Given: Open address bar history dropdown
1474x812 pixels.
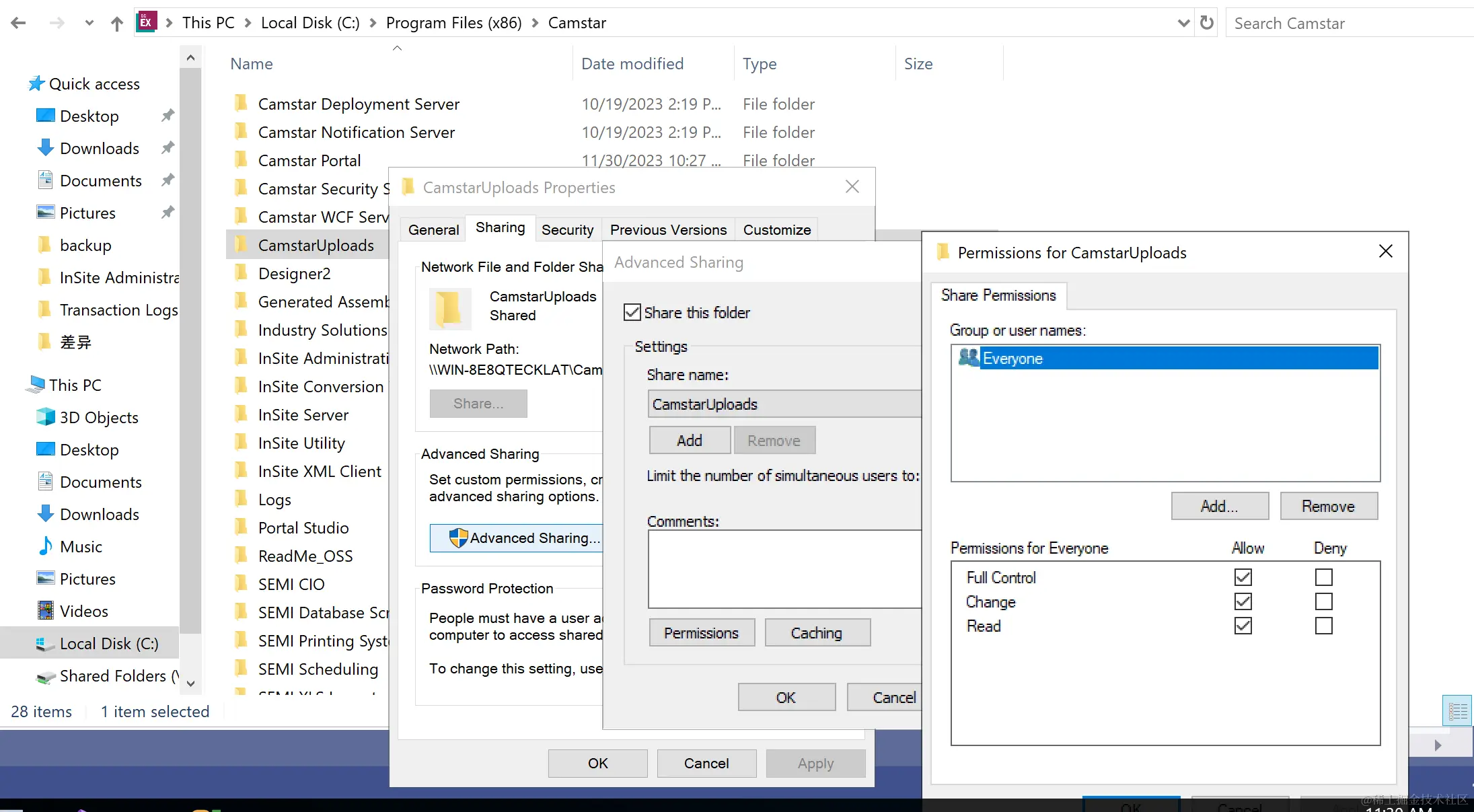Looking at the screenshot, I should pyautogui.click(x=1183, y=23).
